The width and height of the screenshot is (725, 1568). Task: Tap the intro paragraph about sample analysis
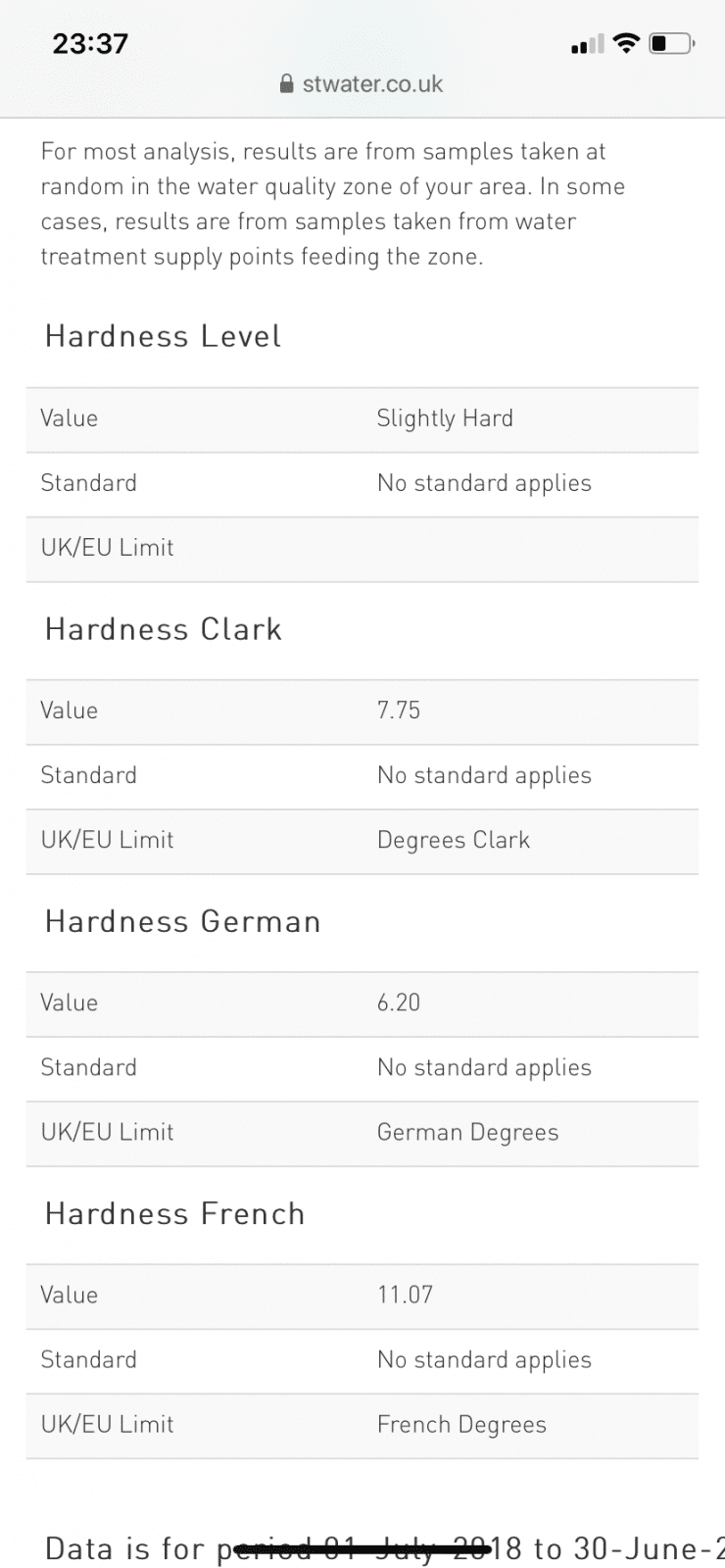(333, 204)
